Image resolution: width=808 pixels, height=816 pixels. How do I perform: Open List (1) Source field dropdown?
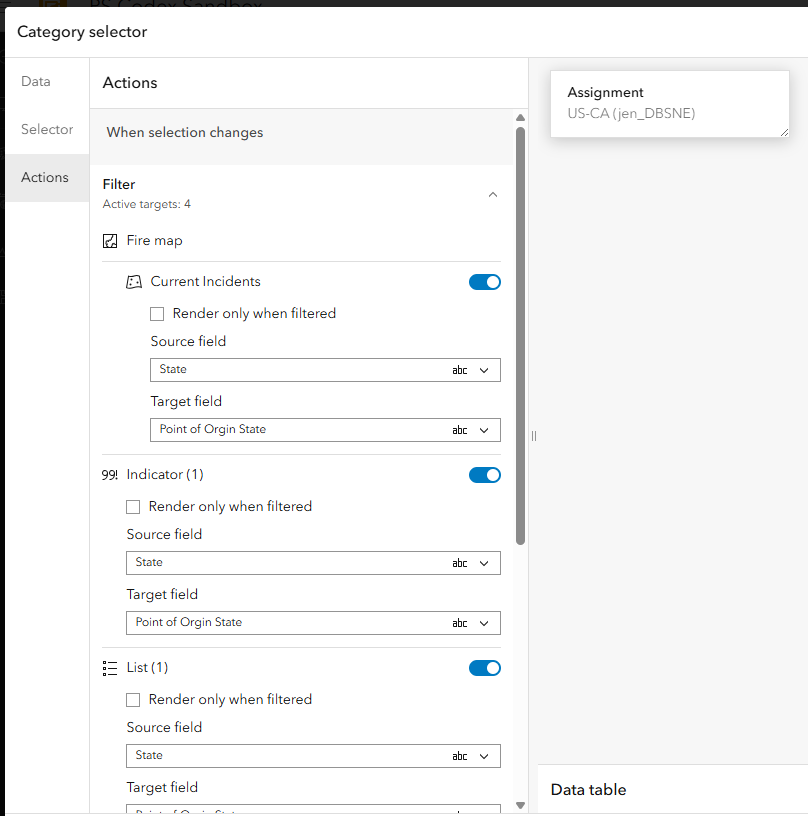(x=313, y=756)
